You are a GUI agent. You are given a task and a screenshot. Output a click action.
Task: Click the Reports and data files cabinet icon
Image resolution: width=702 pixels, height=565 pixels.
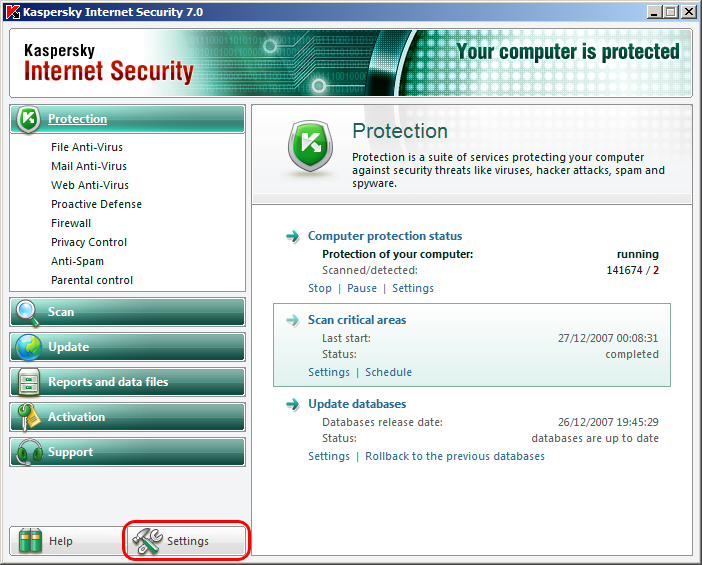pyautogui.click(x=28, y=382)
